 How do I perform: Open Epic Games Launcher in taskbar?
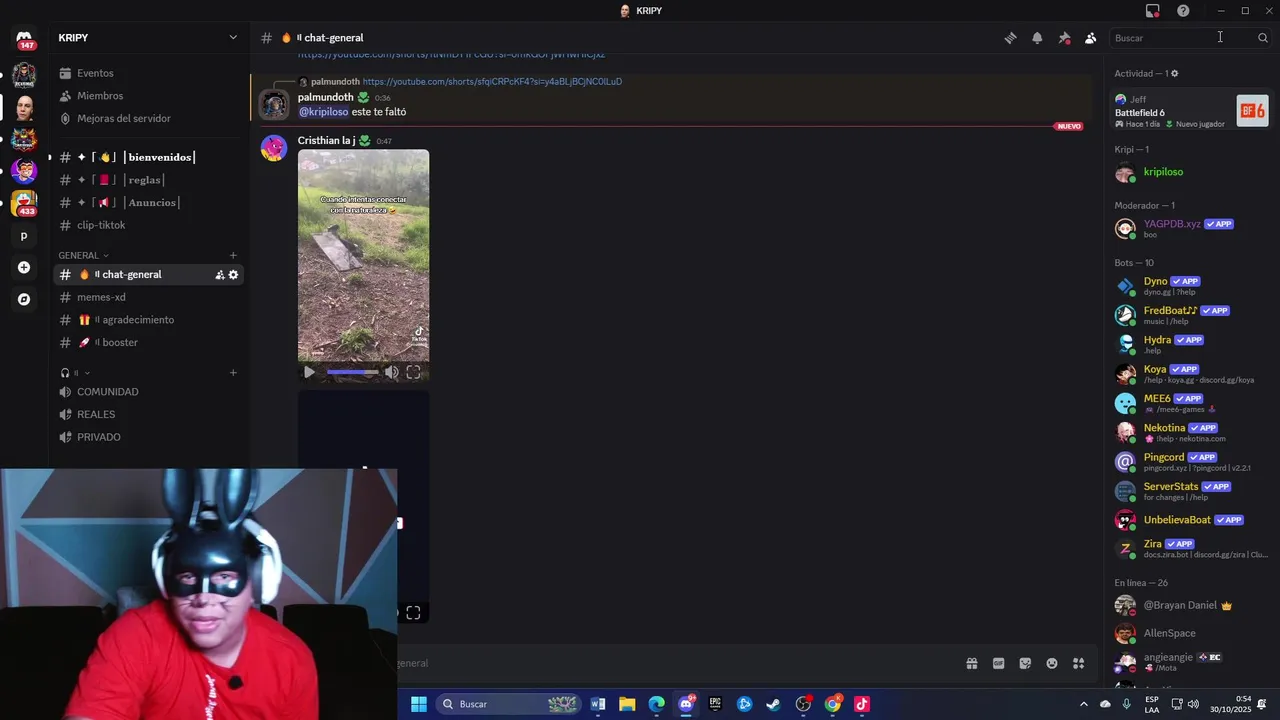click(715, 704)
